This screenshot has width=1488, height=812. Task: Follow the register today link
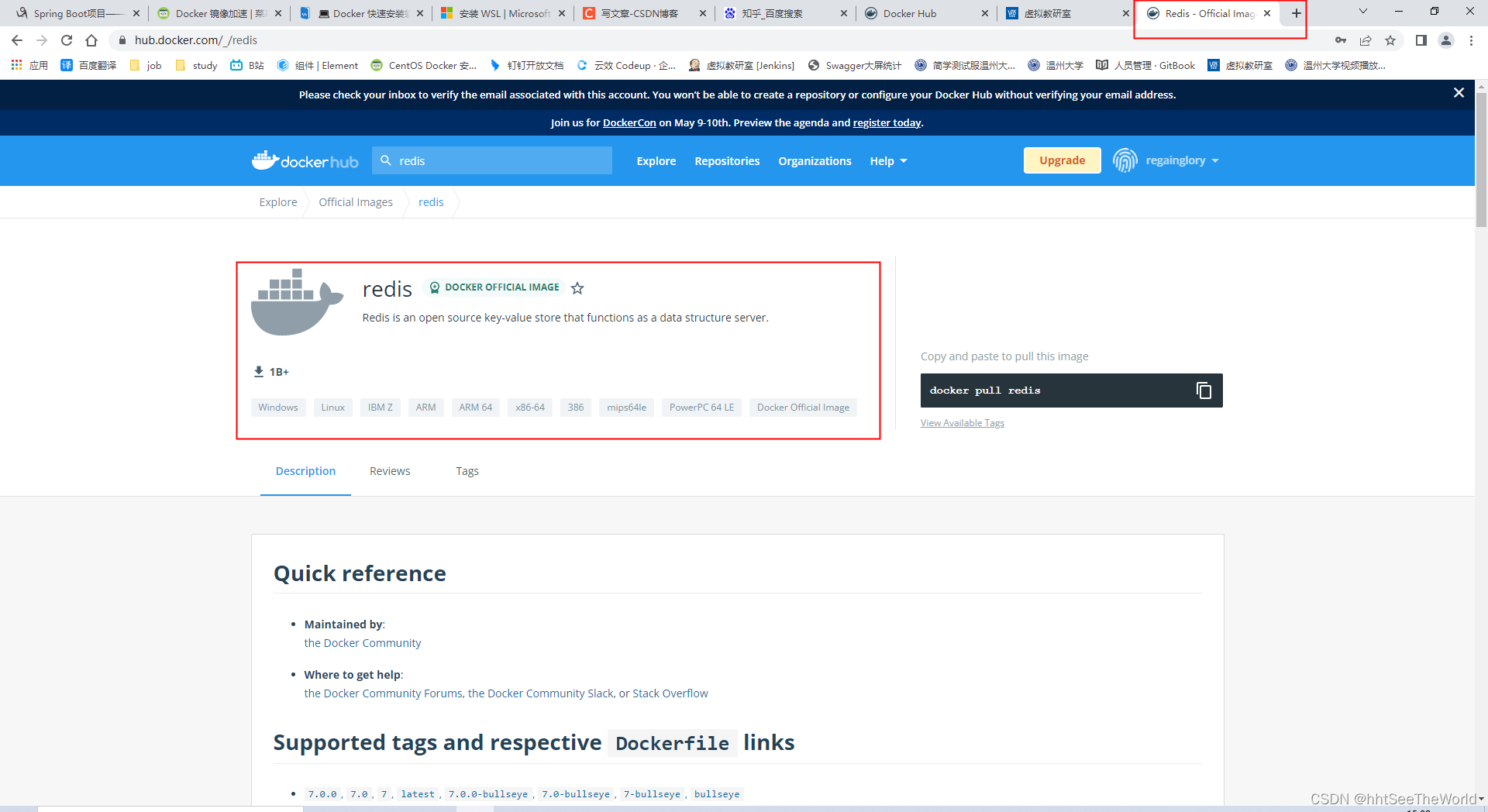887,122
